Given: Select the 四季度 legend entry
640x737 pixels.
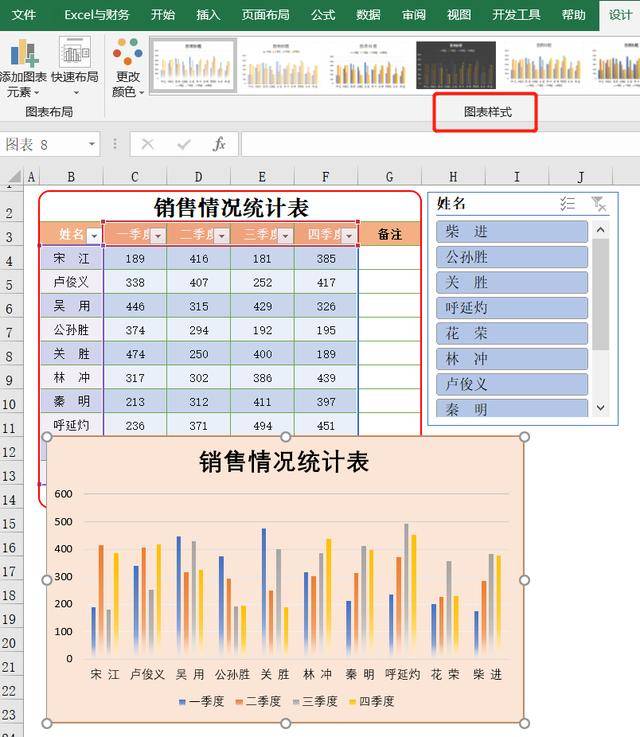Looking at the screenshot, I should pyautogui.click(x=372, y=701).
